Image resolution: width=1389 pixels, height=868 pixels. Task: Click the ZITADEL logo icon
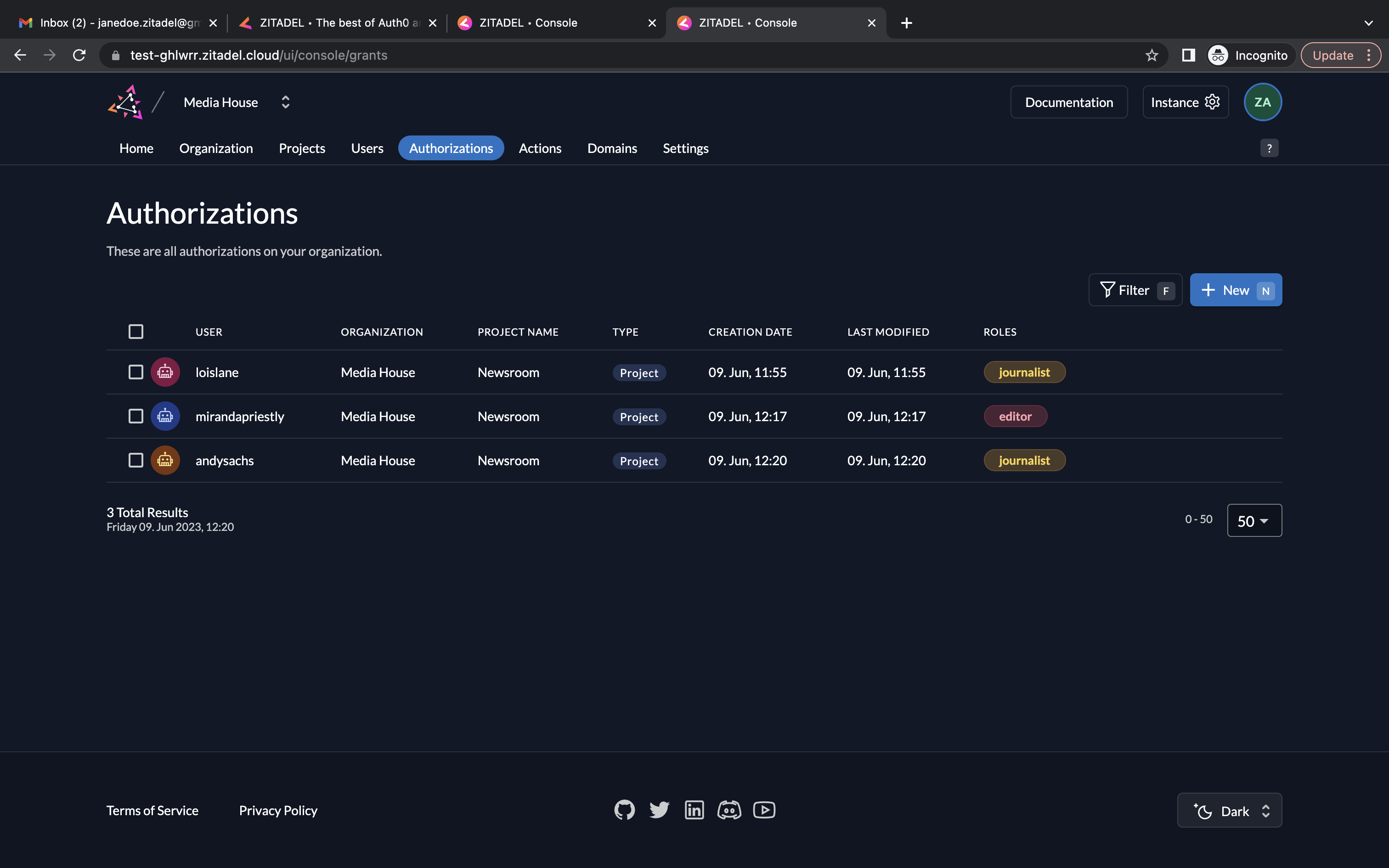(125, 102)
